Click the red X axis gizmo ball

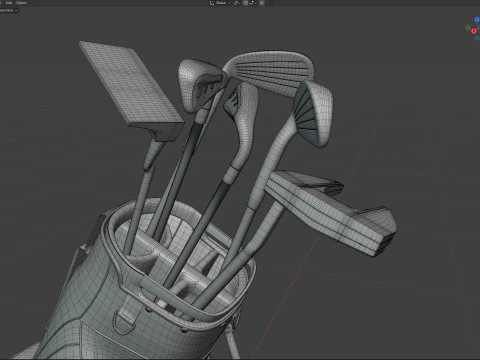pyautogui.click(x=474, y=31)
